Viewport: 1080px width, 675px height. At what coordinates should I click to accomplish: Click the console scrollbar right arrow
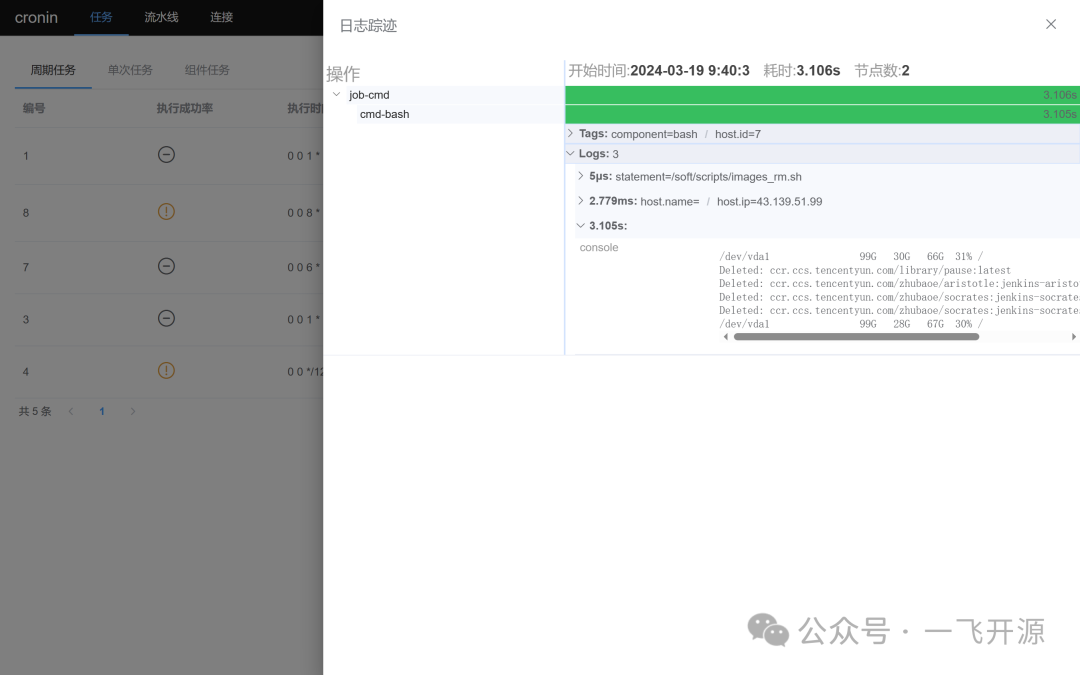click(1073, 337)
